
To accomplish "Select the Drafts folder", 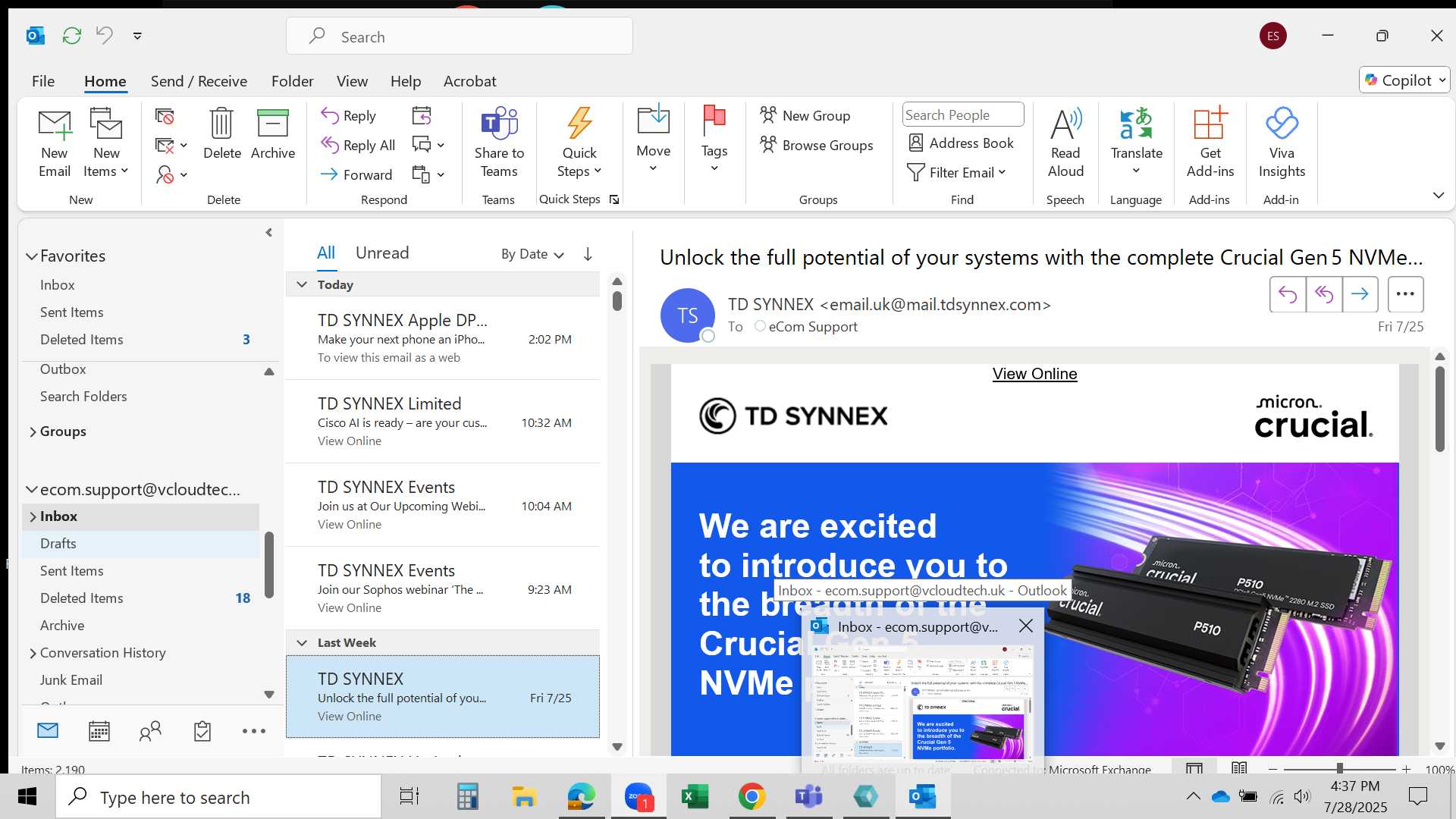I will tap(141, 544).
